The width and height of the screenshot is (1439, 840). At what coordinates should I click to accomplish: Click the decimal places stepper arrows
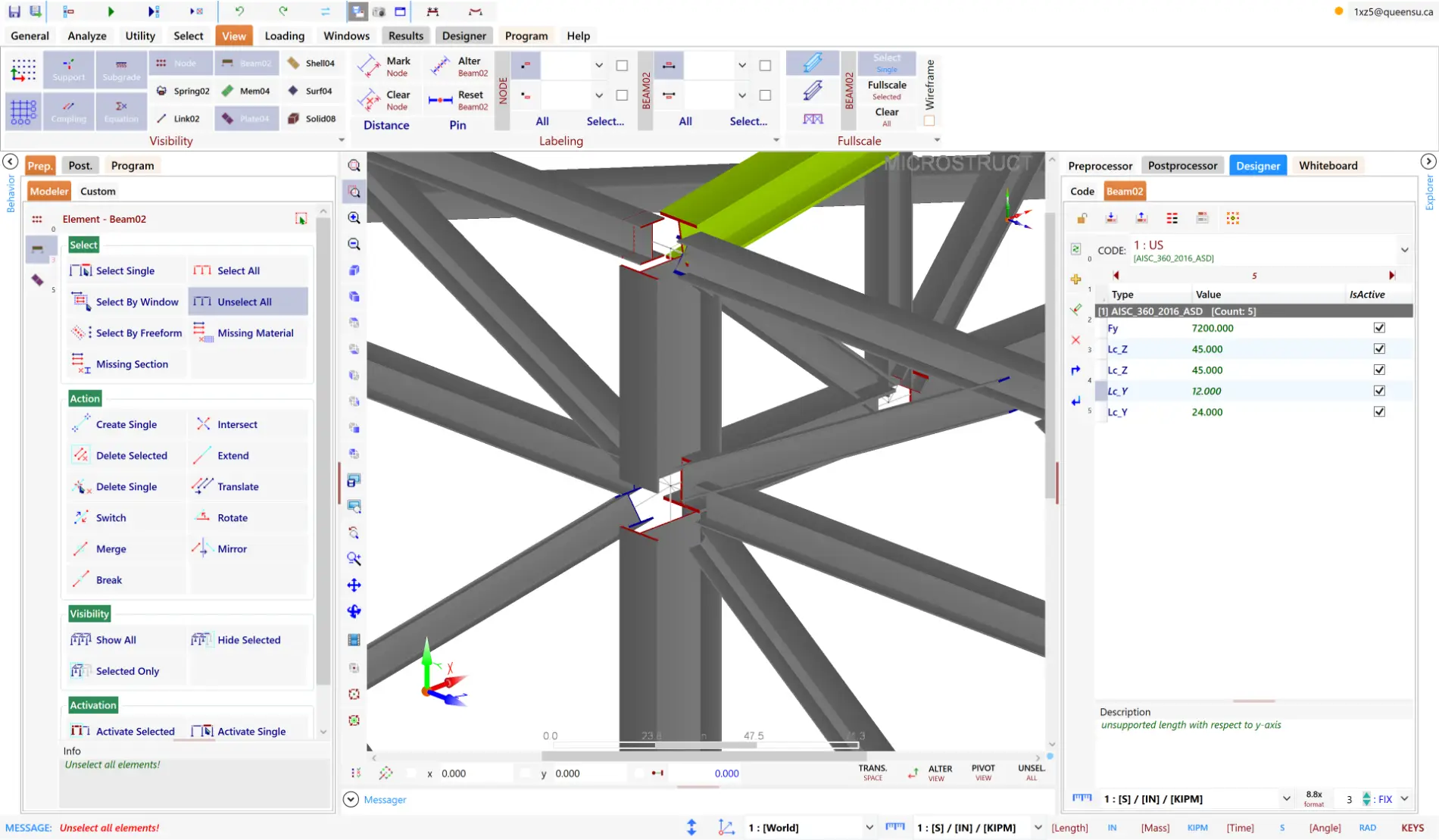pos(1366,798)
